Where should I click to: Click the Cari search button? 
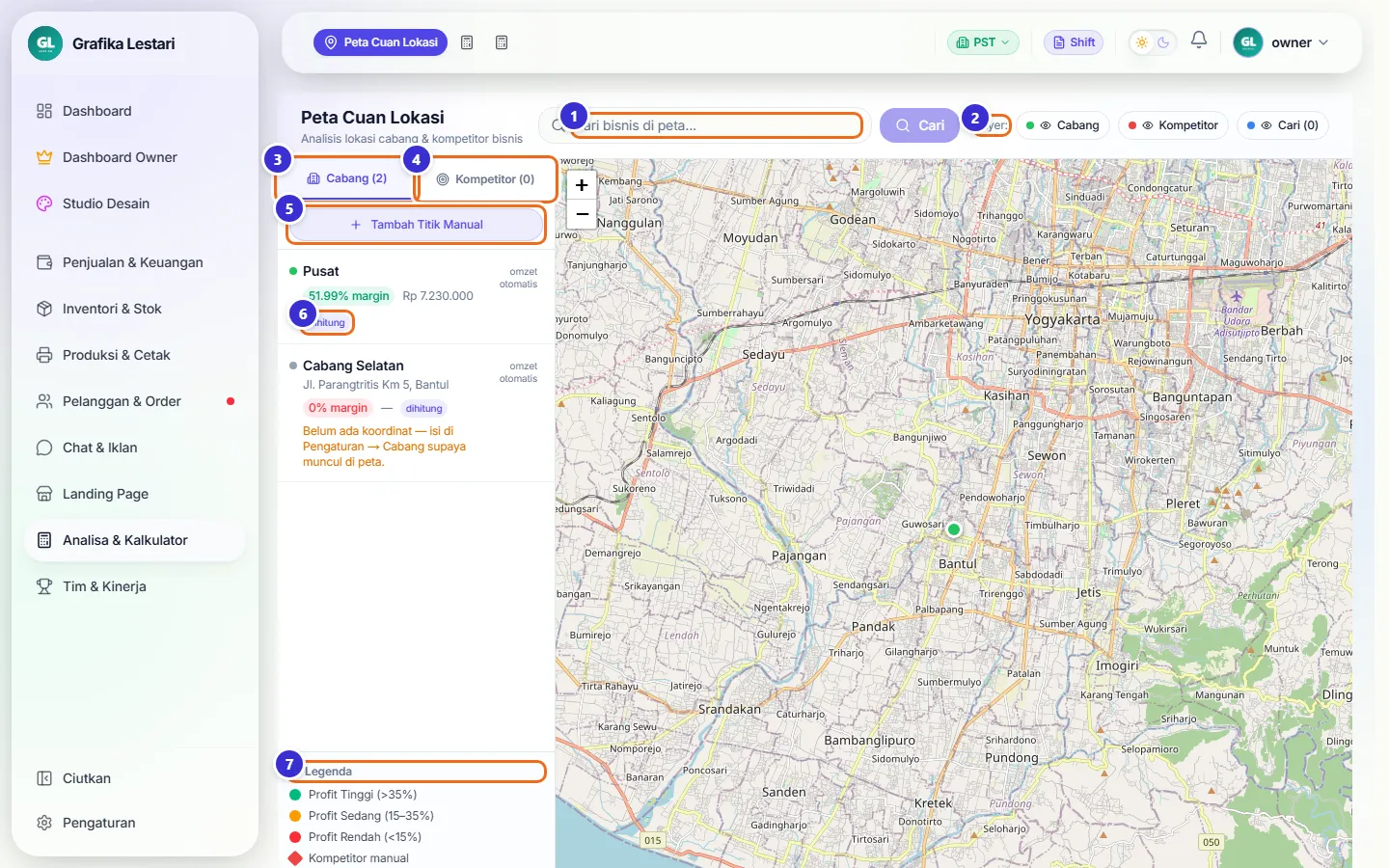point(919,125)
